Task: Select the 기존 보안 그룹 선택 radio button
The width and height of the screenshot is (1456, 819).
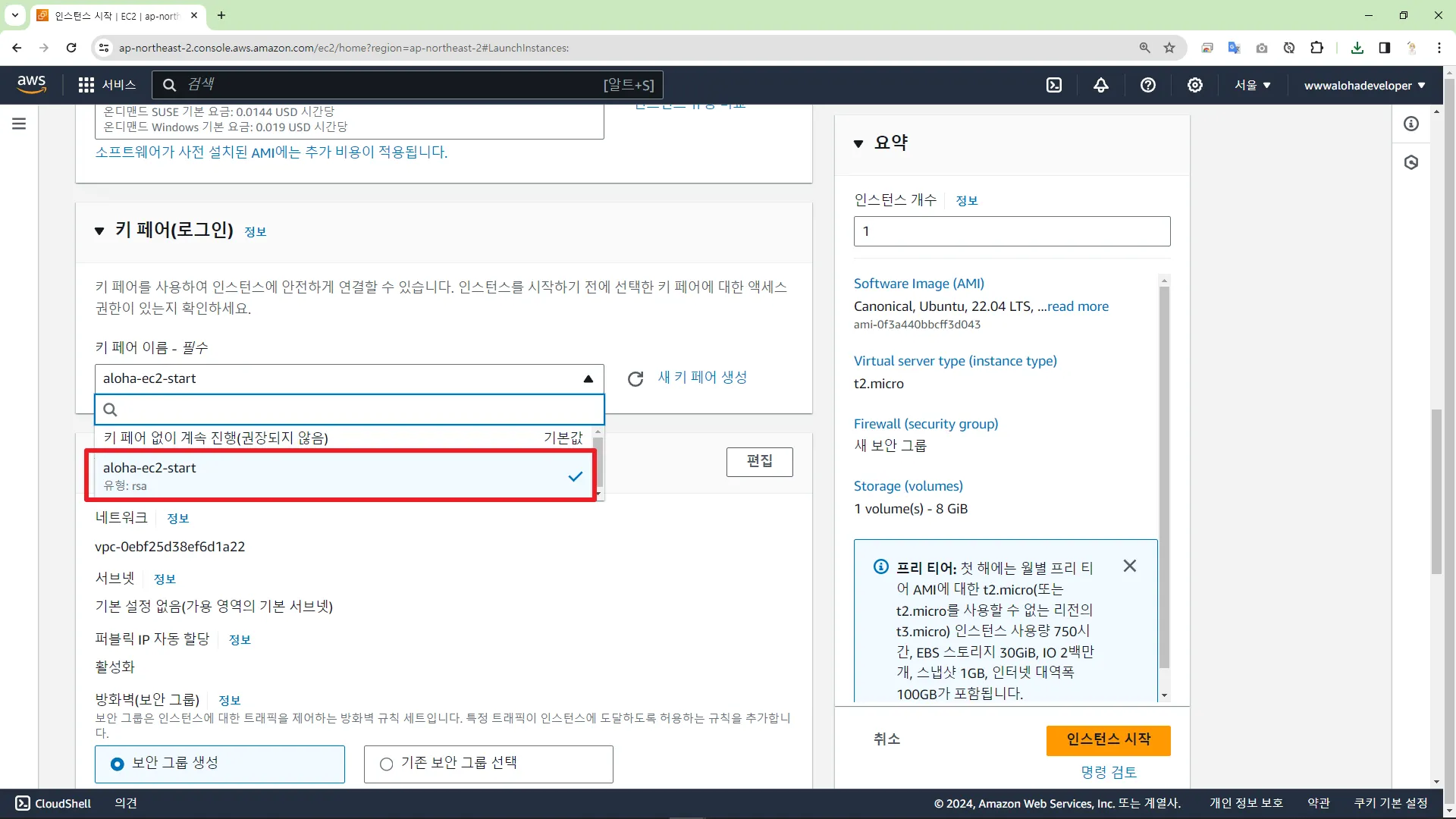Action: [387, 764]
